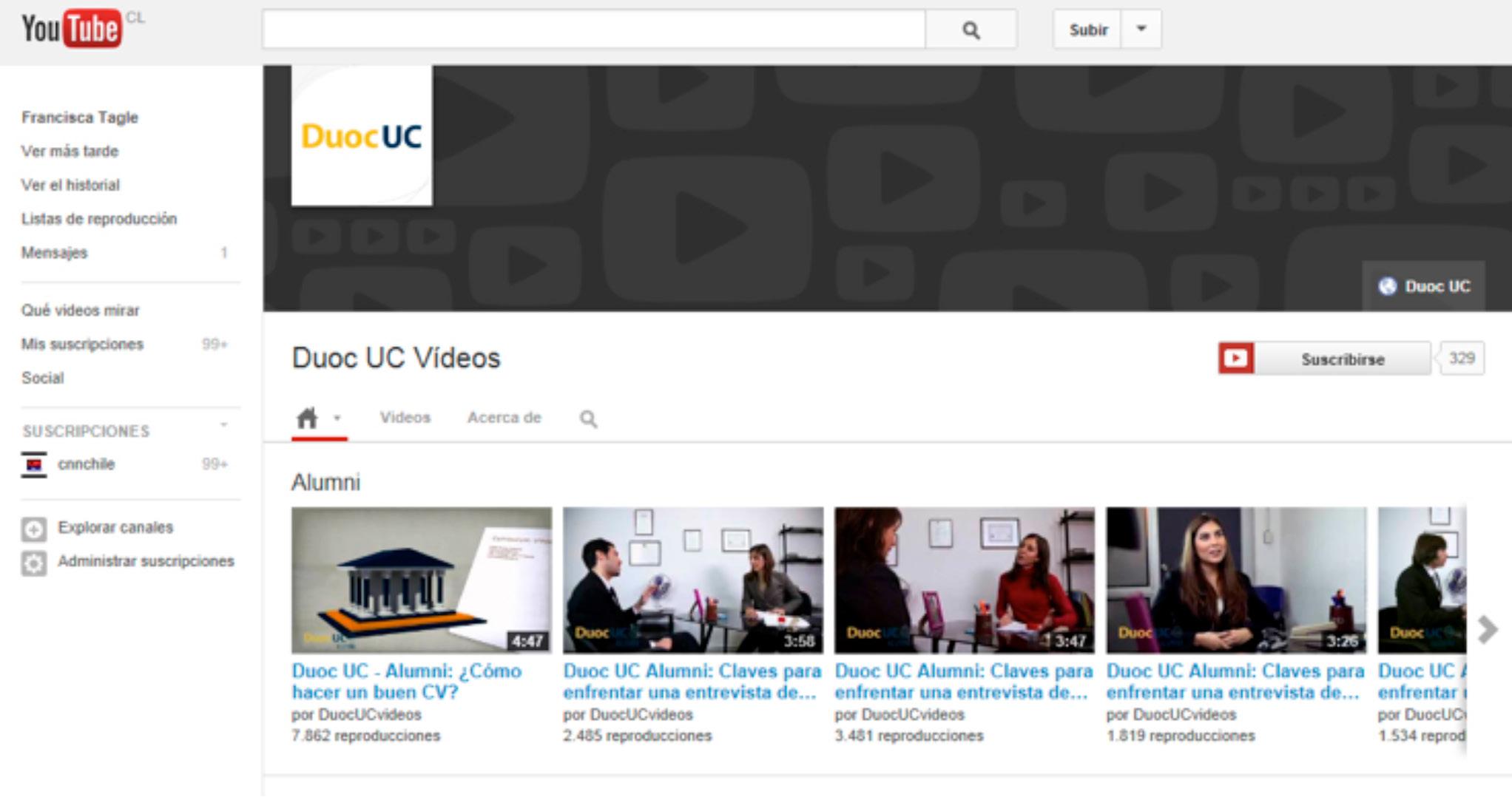Open '¿Cómo hacer un buen CV?' video title
This screenshot has height=797, width=1512.
tap(406, 682)
